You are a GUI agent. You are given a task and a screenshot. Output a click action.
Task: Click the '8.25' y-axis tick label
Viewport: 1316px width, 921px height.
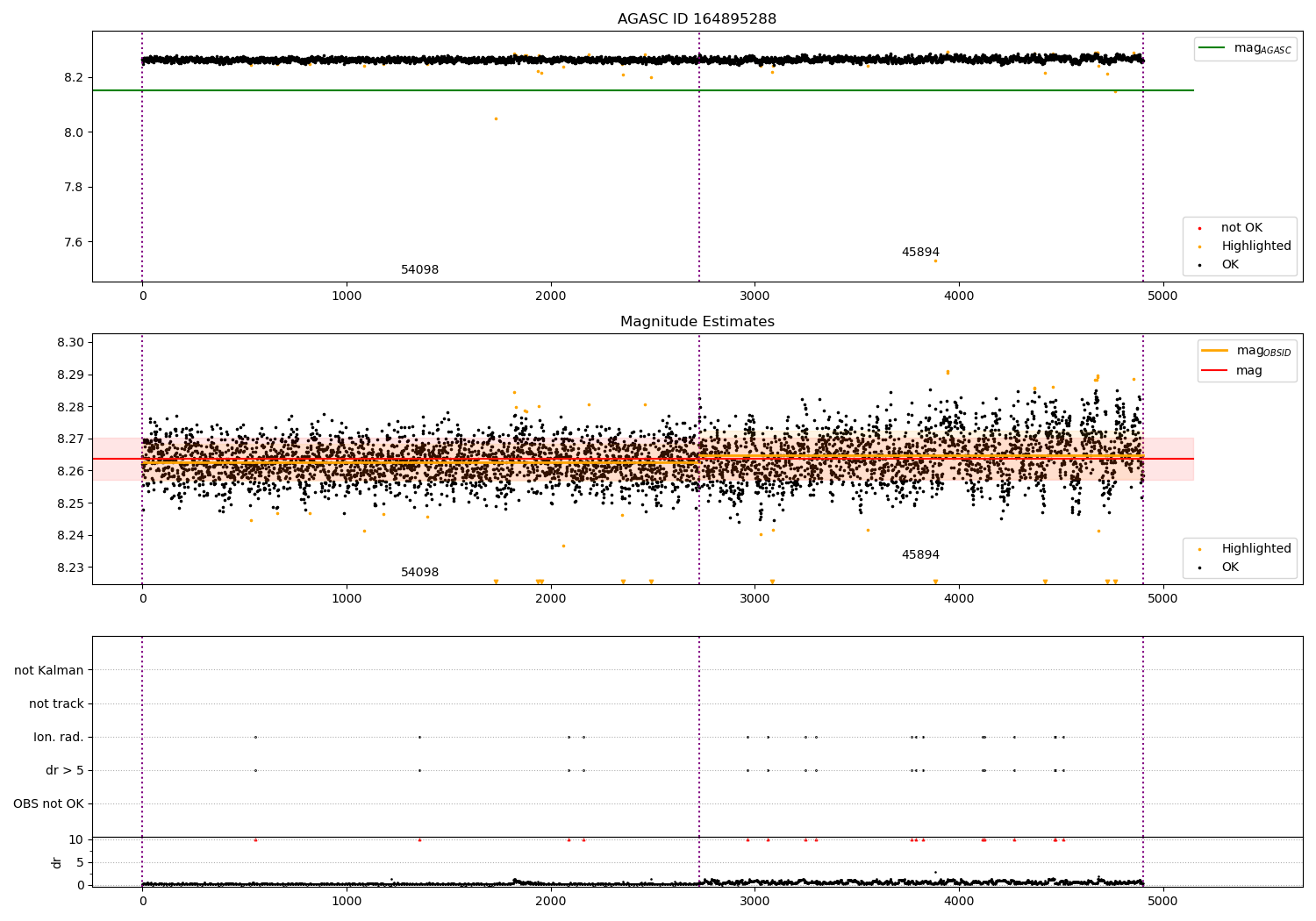tap(70, 503)
